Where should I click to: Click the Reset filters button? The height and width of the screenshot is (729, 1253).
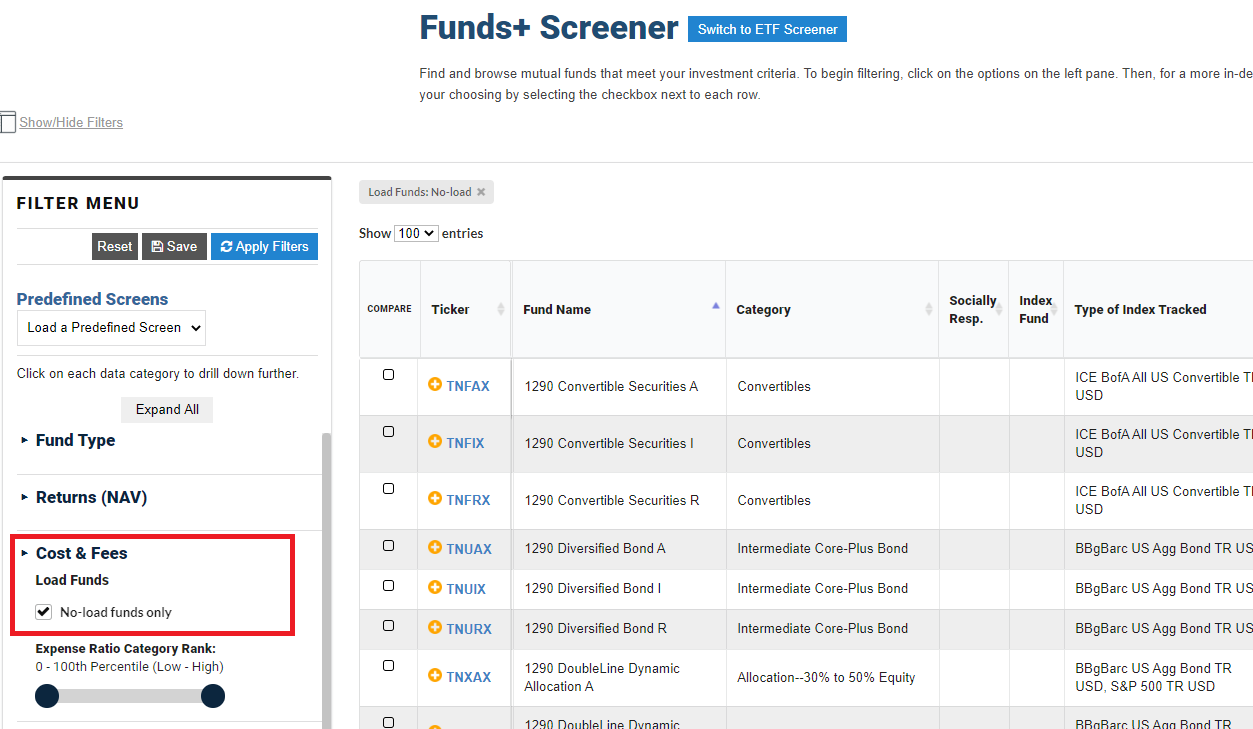[115, 246]
